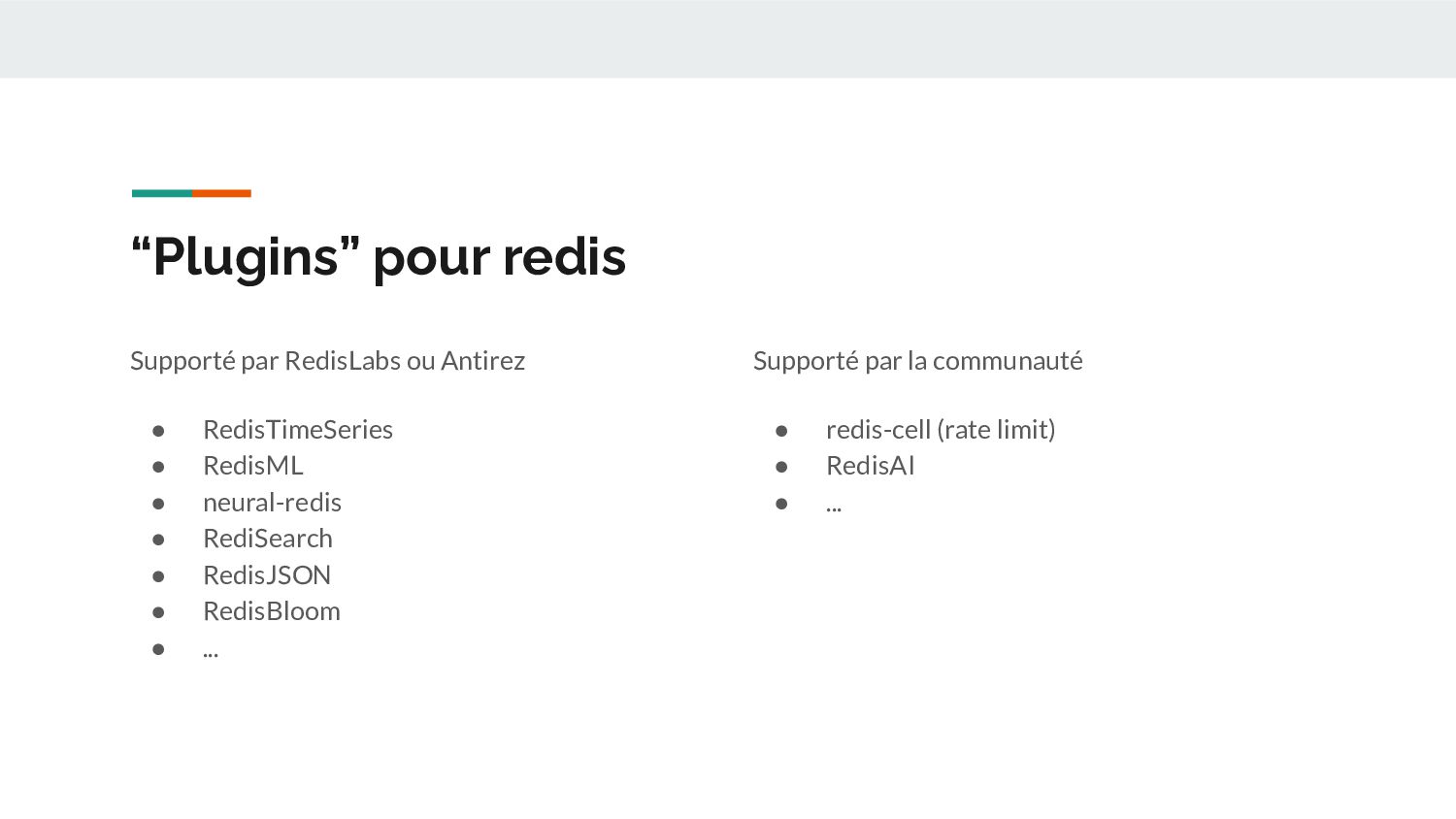
Task: Click the orange accent bar above the title
Action: (x=222, y=193)
